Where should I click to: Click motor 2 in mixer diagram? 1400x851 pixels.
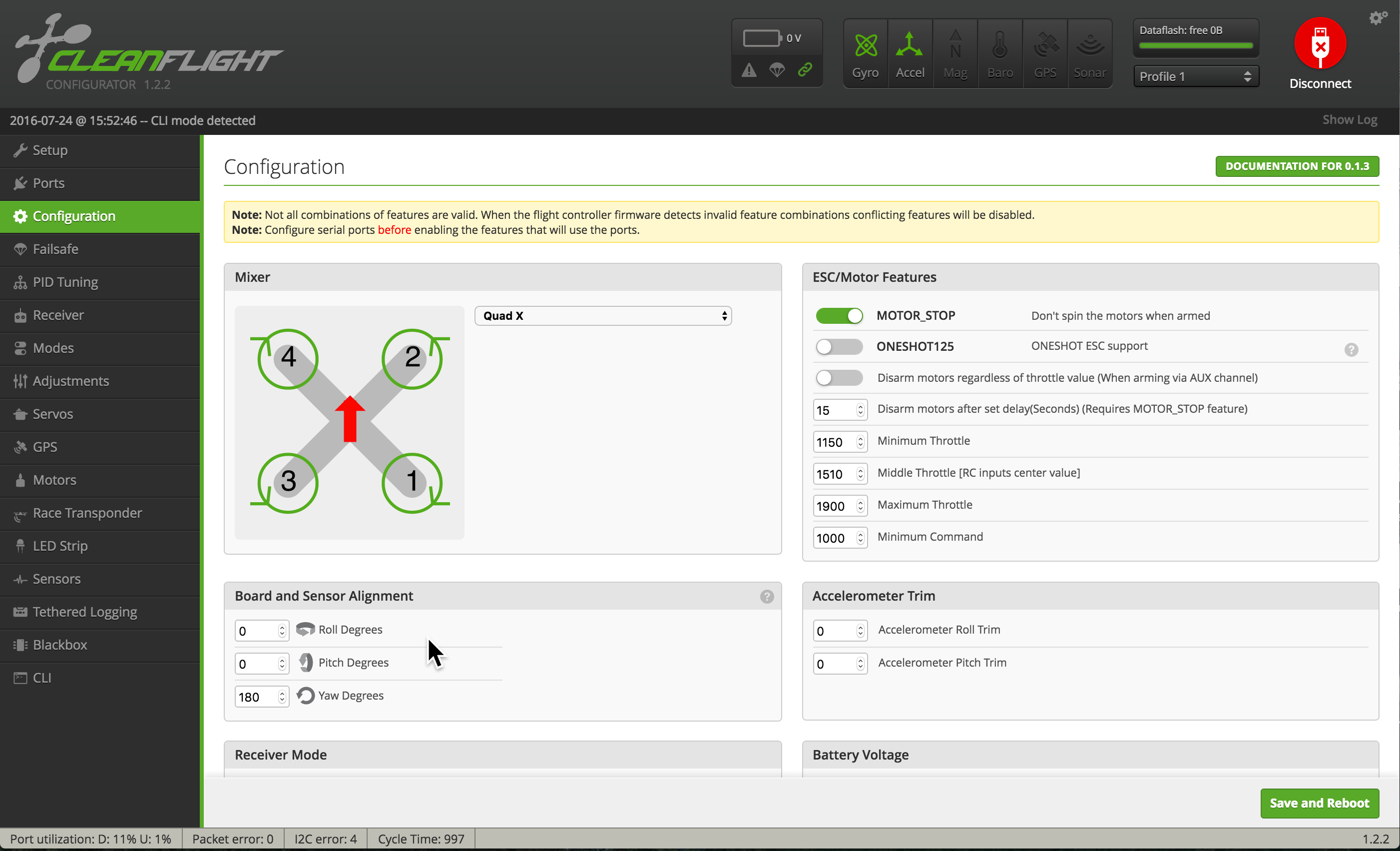[412, 359]
